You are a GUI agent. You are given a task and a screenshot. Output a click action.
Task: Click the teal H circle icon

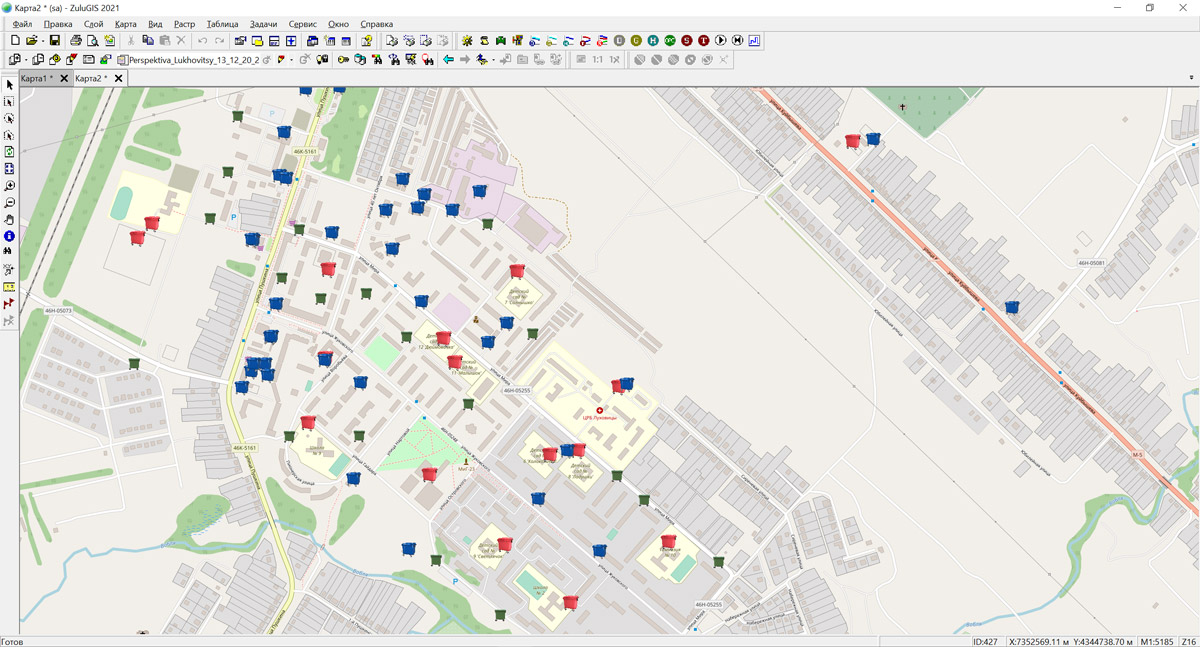tap(653, 41)
